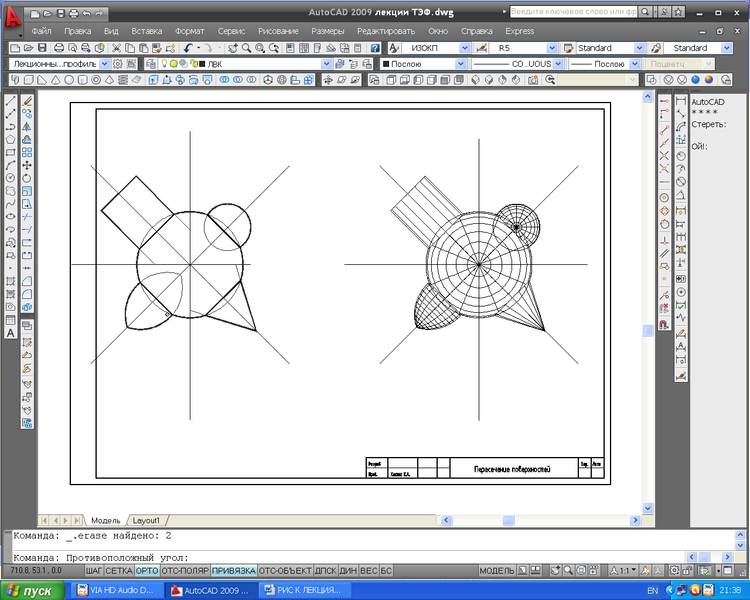Expand the ЛВК layer dropdown
The width and height of the screenshot is (750, 600).
328,64
